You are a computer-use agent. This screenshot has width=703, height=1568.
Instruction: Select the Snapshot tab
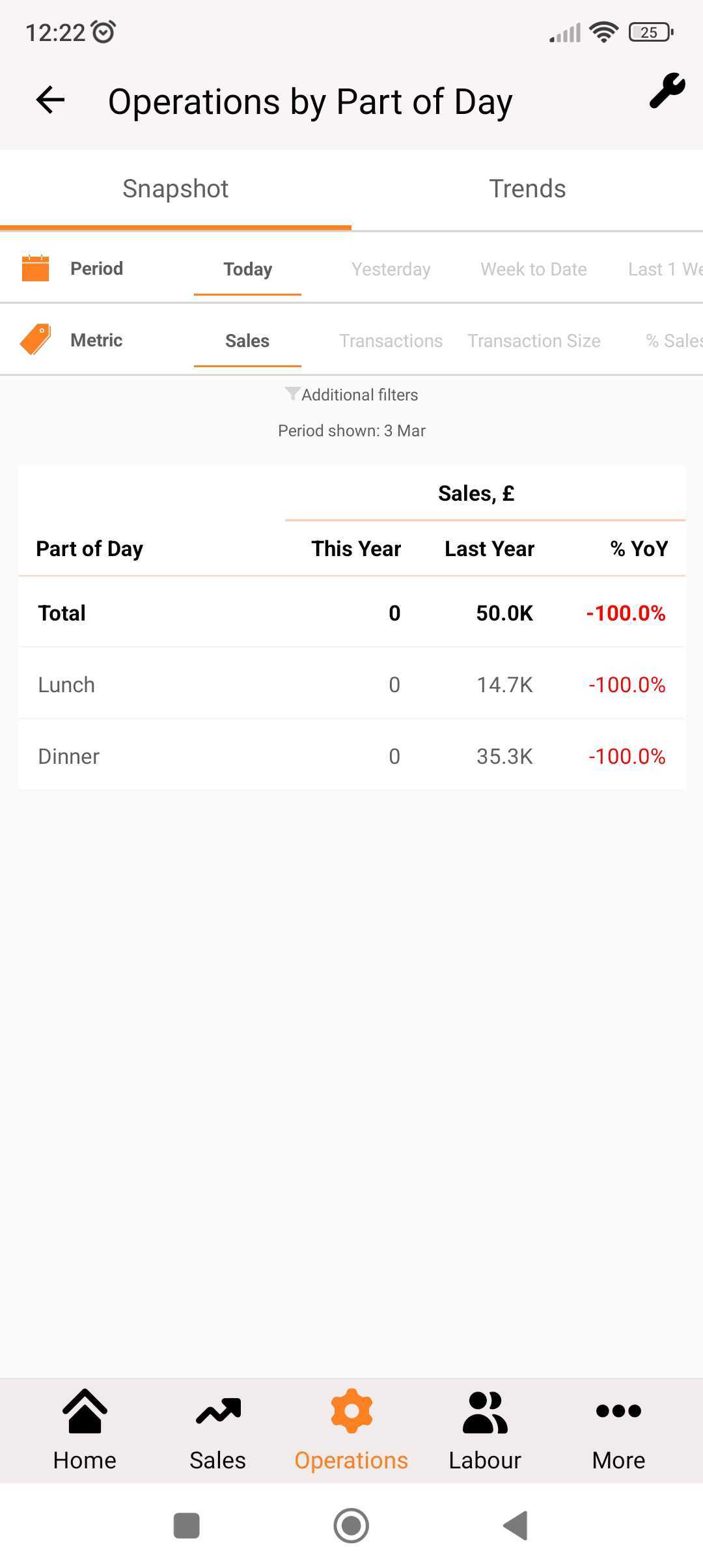point(176,189)
